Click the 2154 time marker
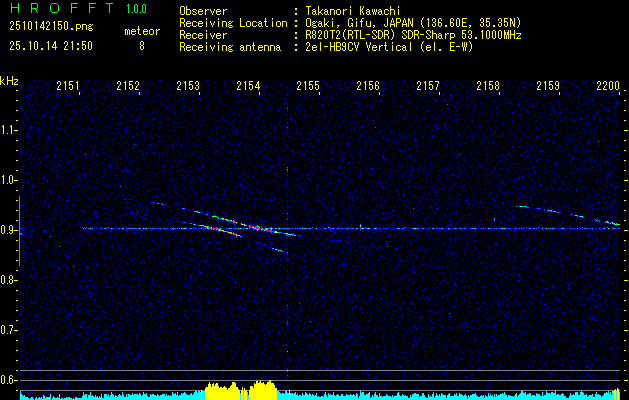This screenshot has width=629, height=400. point(248,86)
